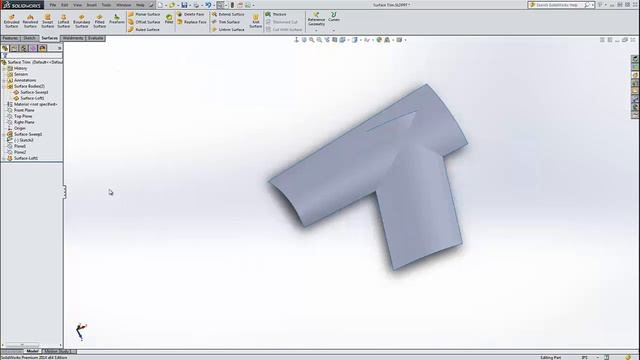Select the Material not specified item
Viewport: 640px width, 360px height.
coord(36,104)
